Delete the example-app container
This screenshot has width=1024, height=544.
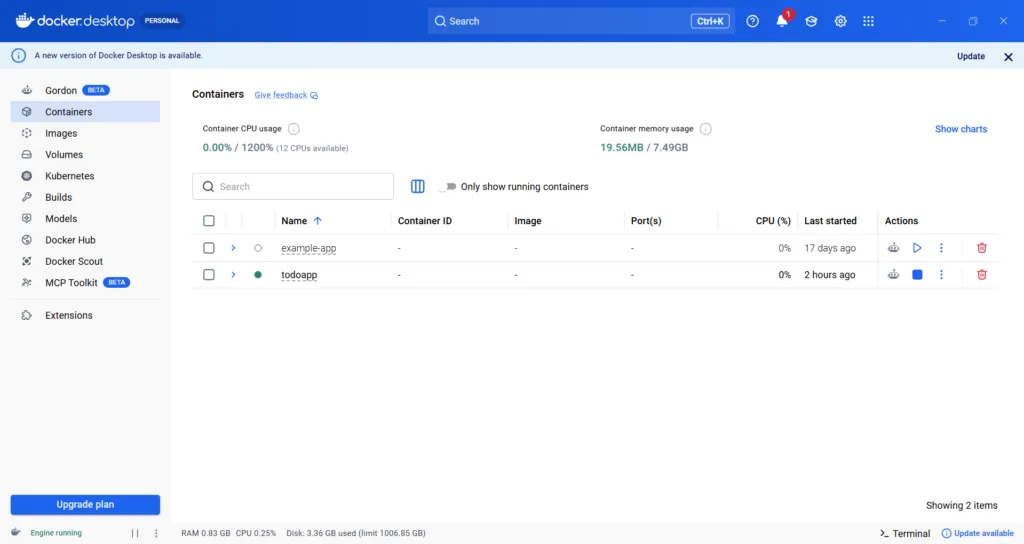(982, 248)
